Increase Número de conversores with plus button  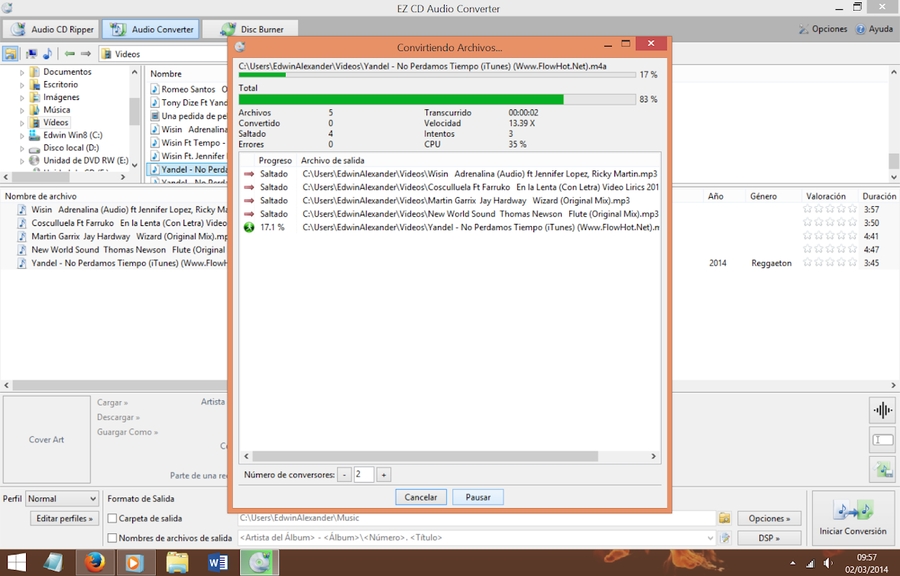(383, 474)
